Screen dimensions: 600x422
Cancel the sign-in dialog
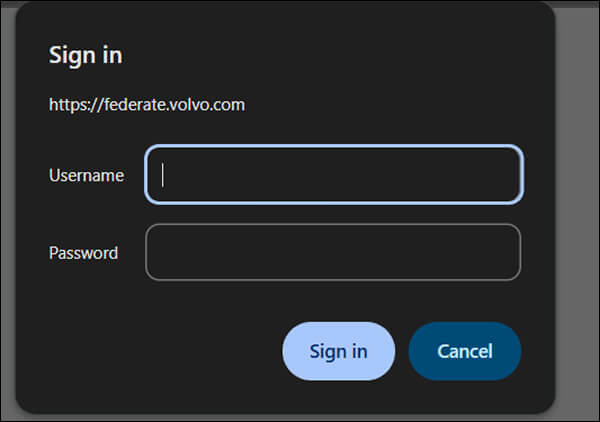(x=465, y=351)
